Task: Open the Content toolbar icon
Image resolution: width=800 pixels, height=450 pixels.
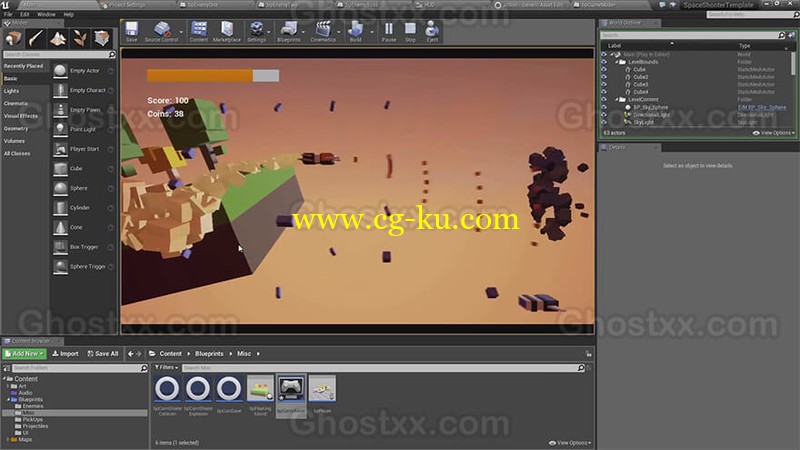Action: coord(198,32)
